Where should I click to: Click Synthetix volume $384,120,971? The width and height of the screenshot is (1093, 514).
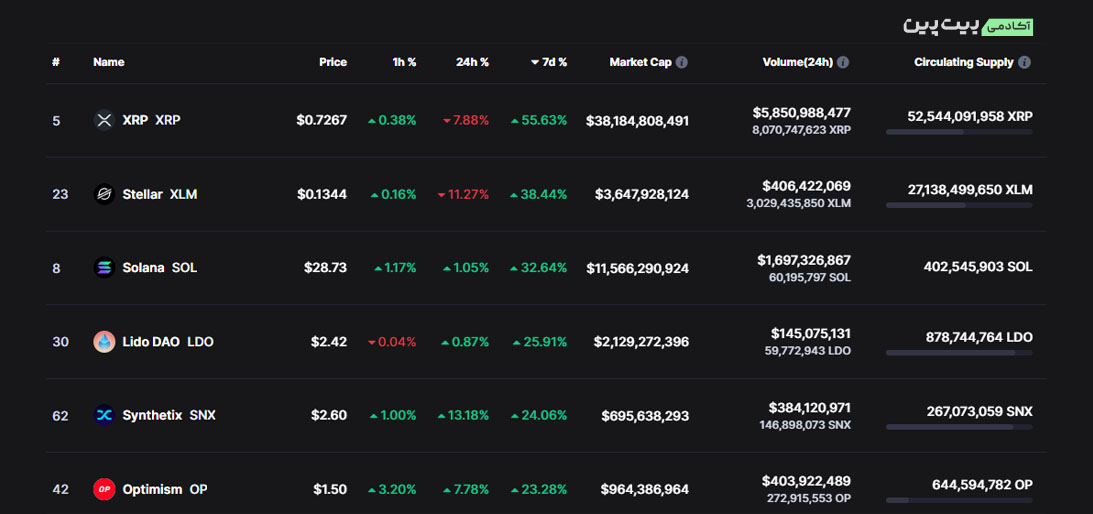click(810, 407)
